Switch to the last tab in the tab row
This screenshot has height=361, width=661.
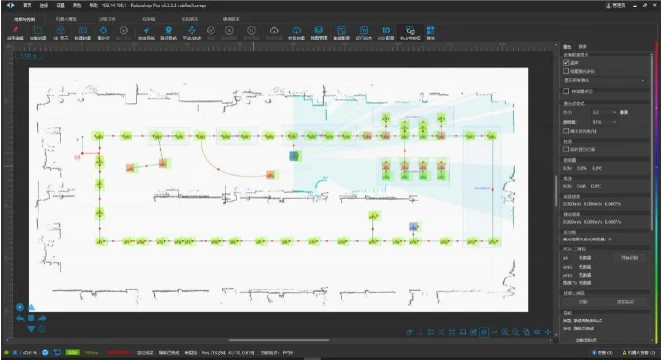point(231,19)
